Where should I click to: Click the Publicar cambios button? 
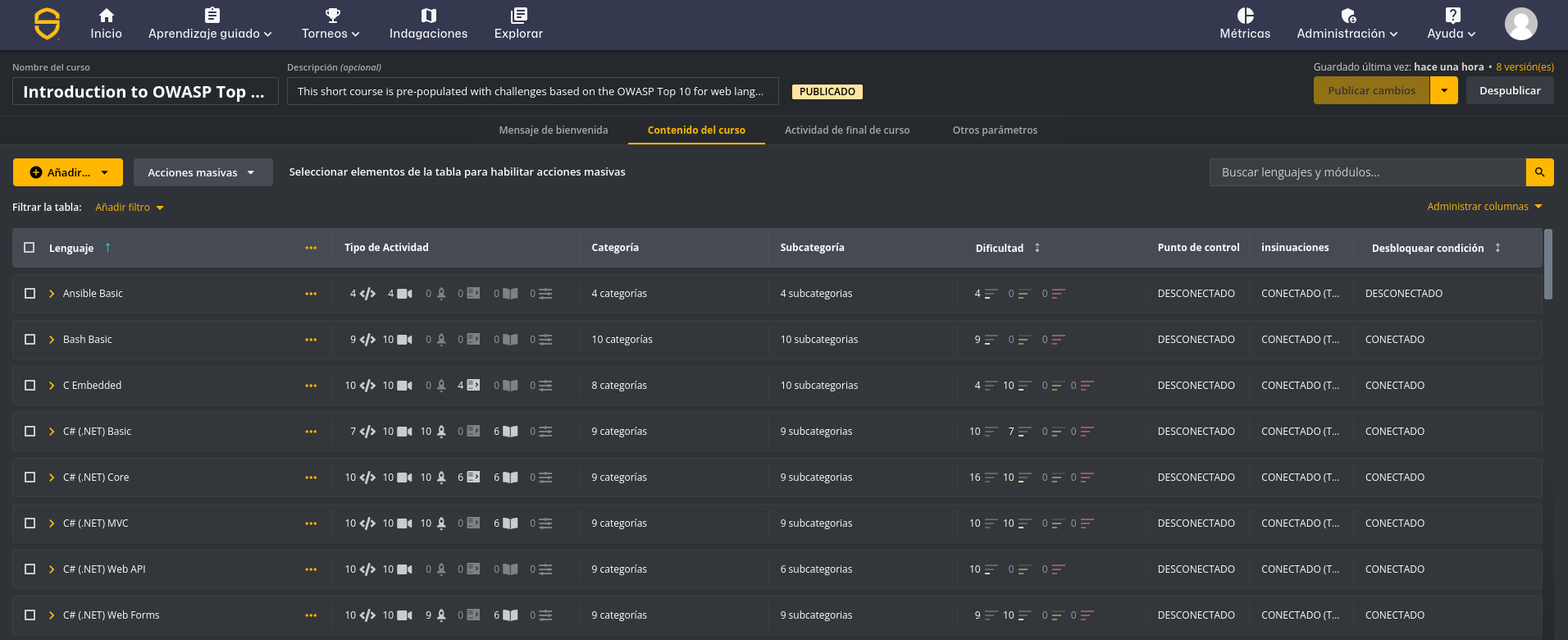click(1371, 90)
